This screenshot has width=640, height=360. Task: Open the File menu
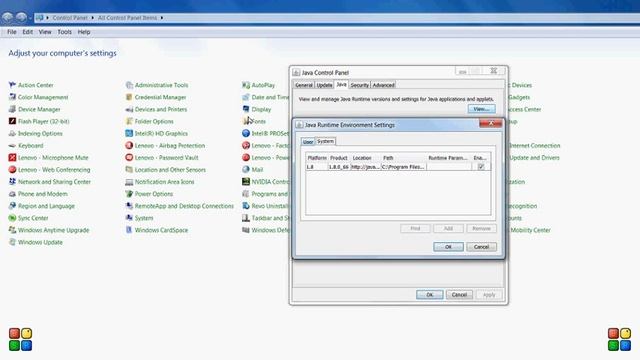12,32
